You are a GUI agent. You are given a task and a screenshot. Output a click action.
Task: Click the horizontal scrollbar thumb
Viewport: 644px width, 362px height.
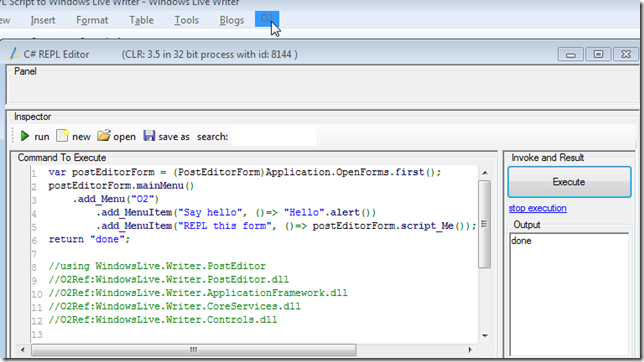pos(194,350)
